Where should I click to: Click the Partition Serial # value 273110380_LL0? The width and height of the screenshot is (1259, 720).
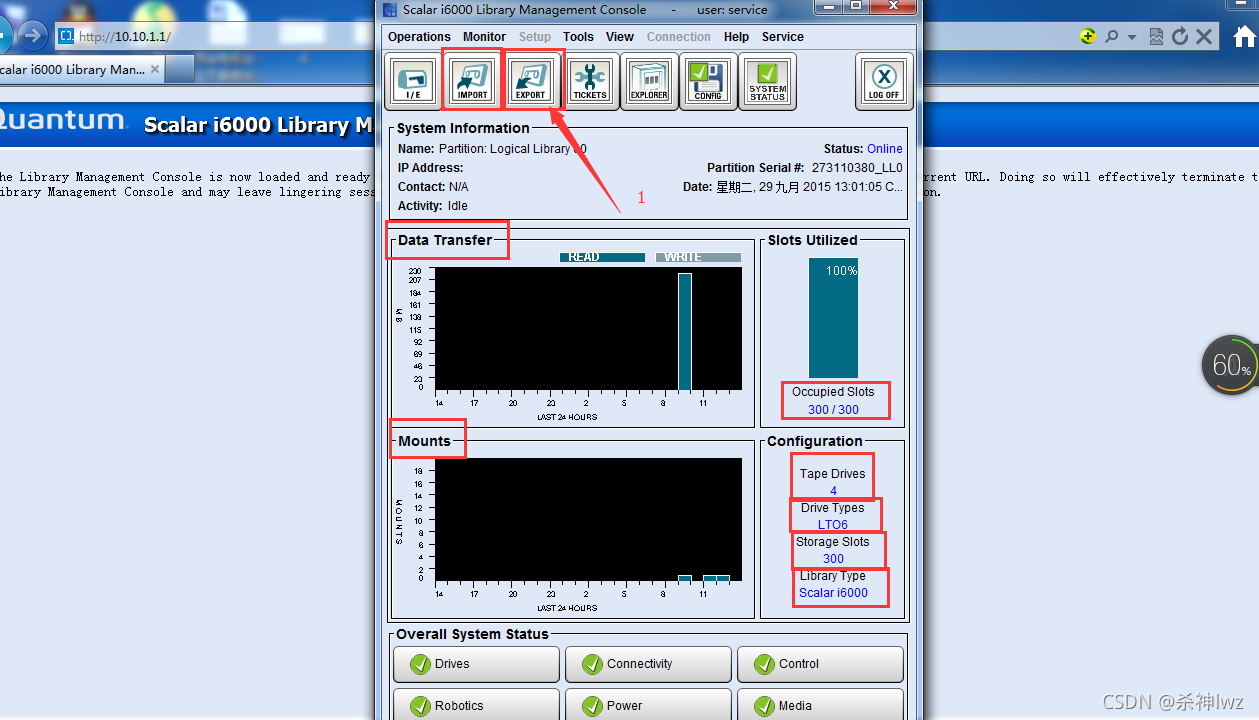[857, 168]
